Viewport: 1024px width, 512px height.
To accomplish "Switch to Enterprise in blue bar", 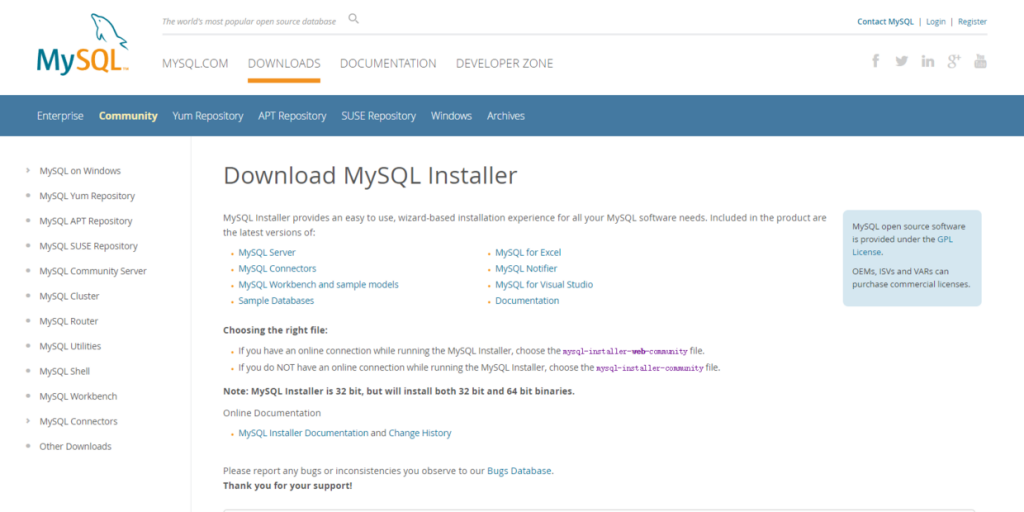I will [x=60, y=116].
